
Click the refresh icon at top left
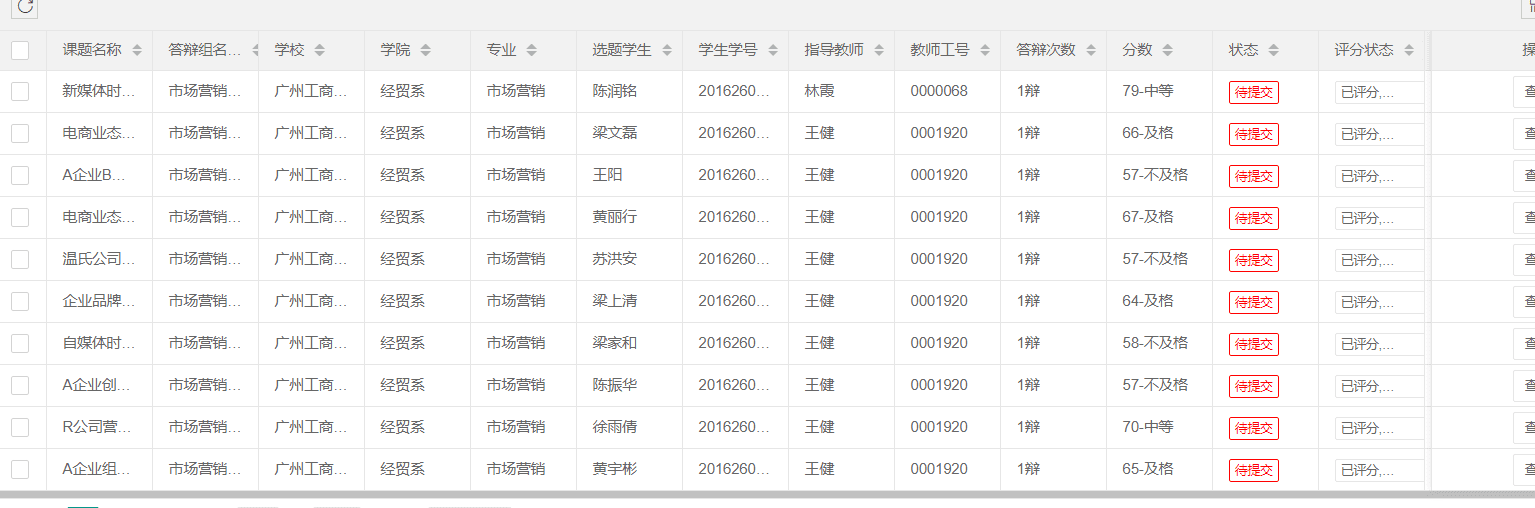(x=25, y=7)
